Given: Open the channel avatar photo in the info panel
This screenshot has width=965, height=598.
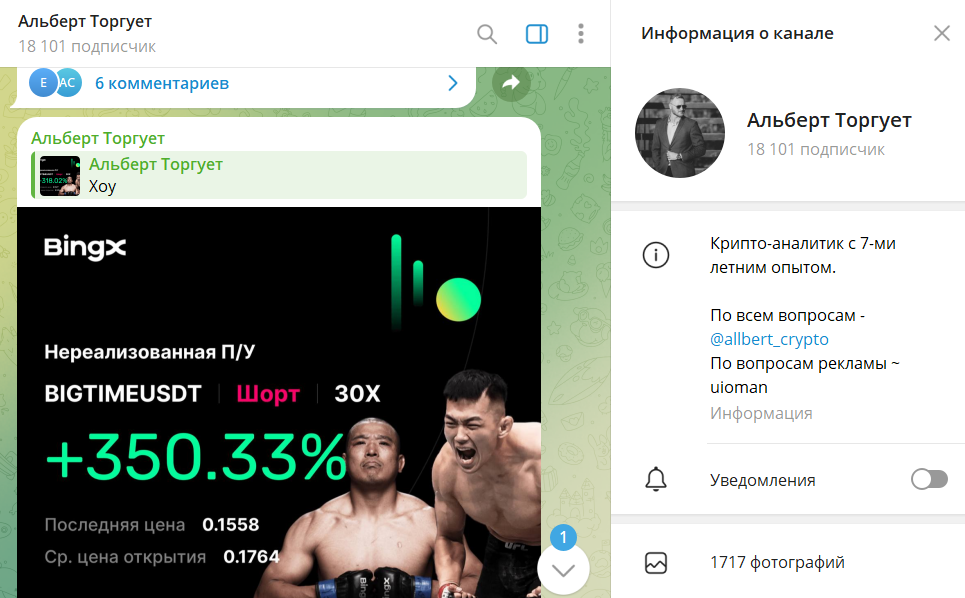Looking at the screenshot, I should [x=679, y=133].
